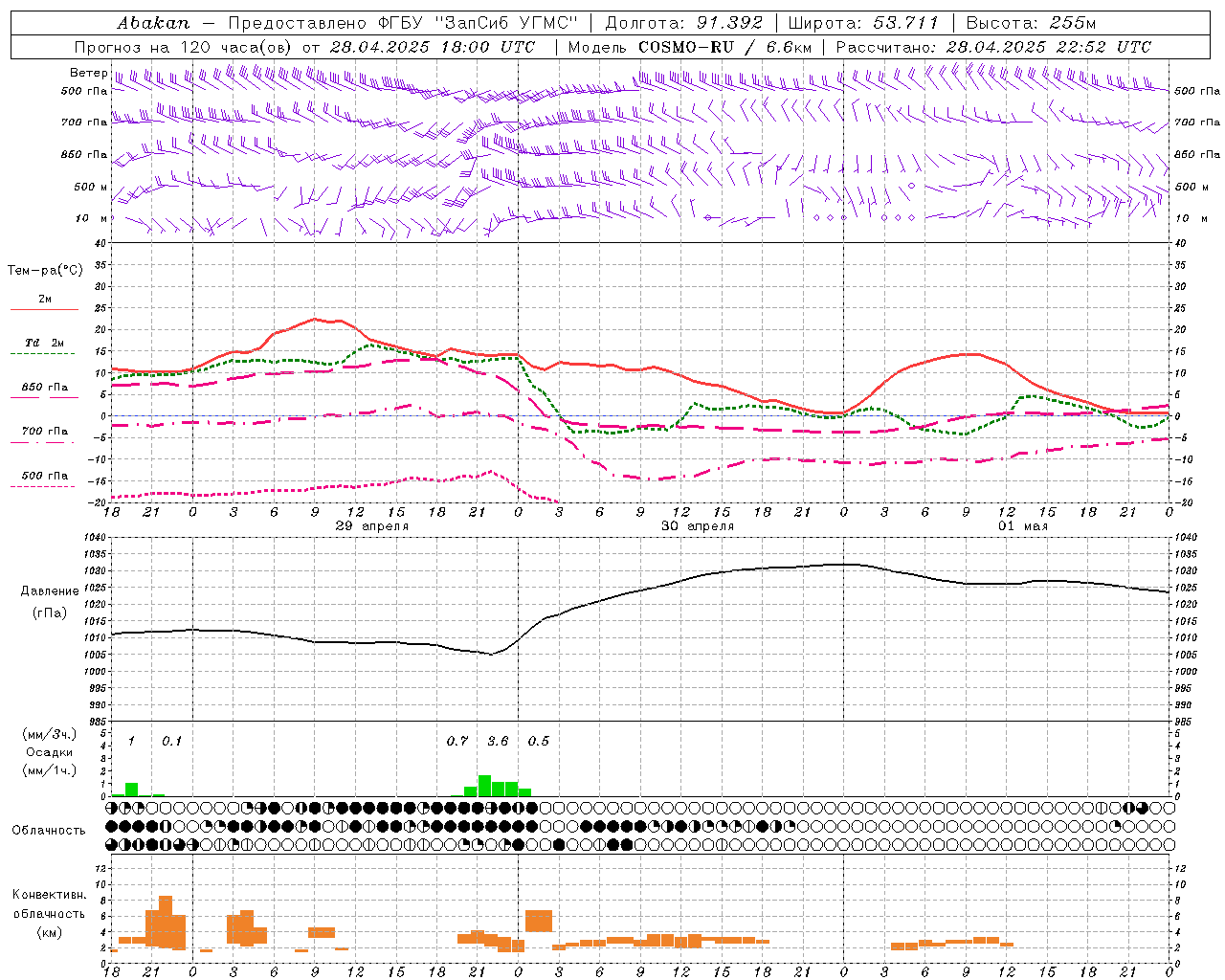Viewport: 1225px width, 980px height.
Task: Click the "Тем-ра(°C)" temperature panel label
Action: (45, 271)
